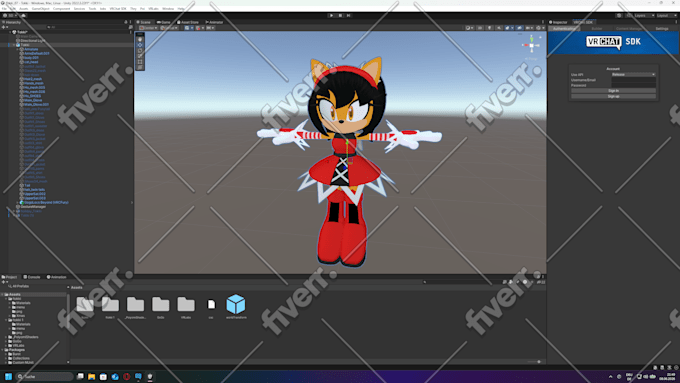The image size is (680, 383).
Task: Expand the Armature node in Hierarchy
Action: [x=18, y=49]
